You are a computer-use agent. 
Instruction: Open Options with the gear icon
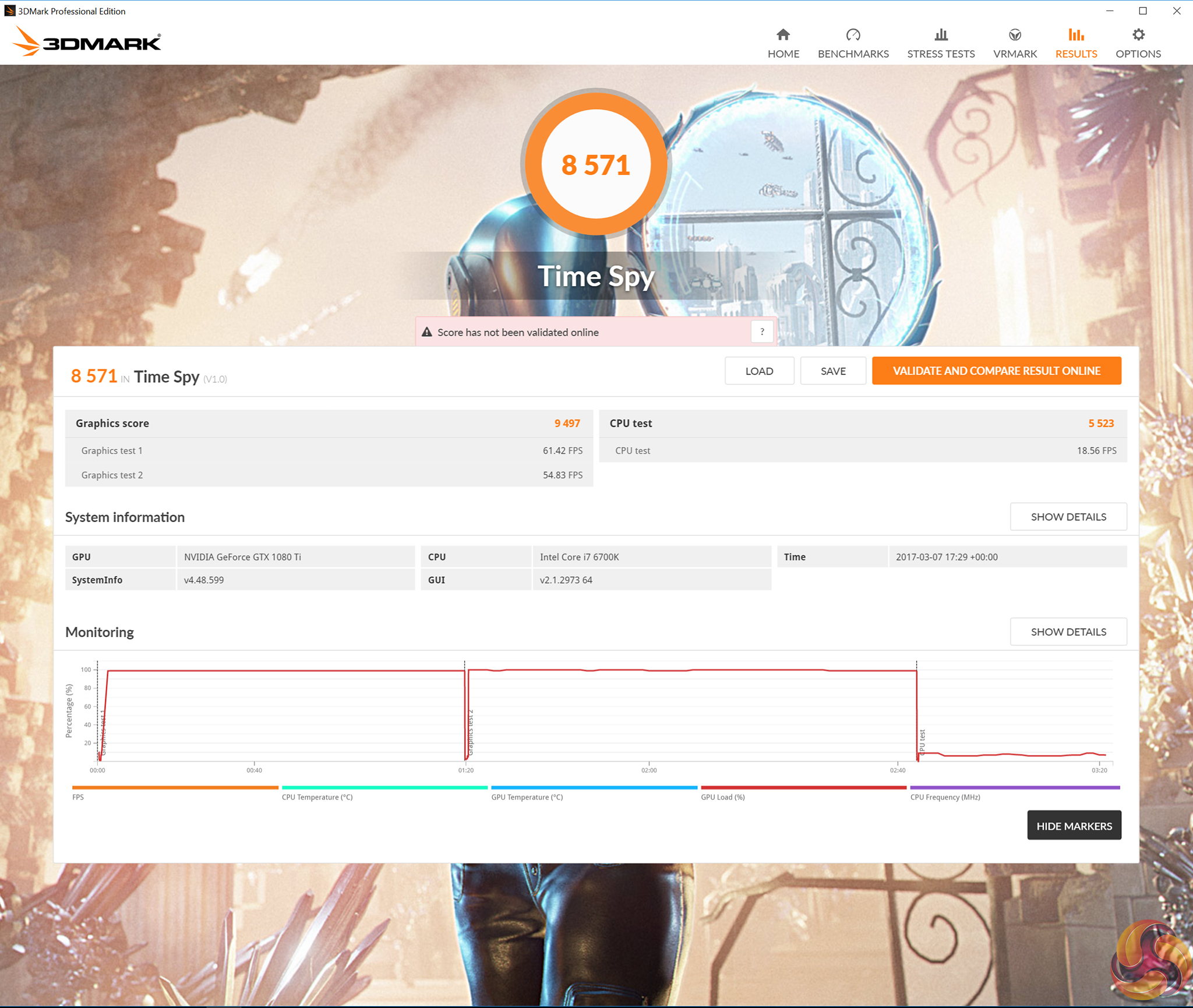pos(1138,35)
